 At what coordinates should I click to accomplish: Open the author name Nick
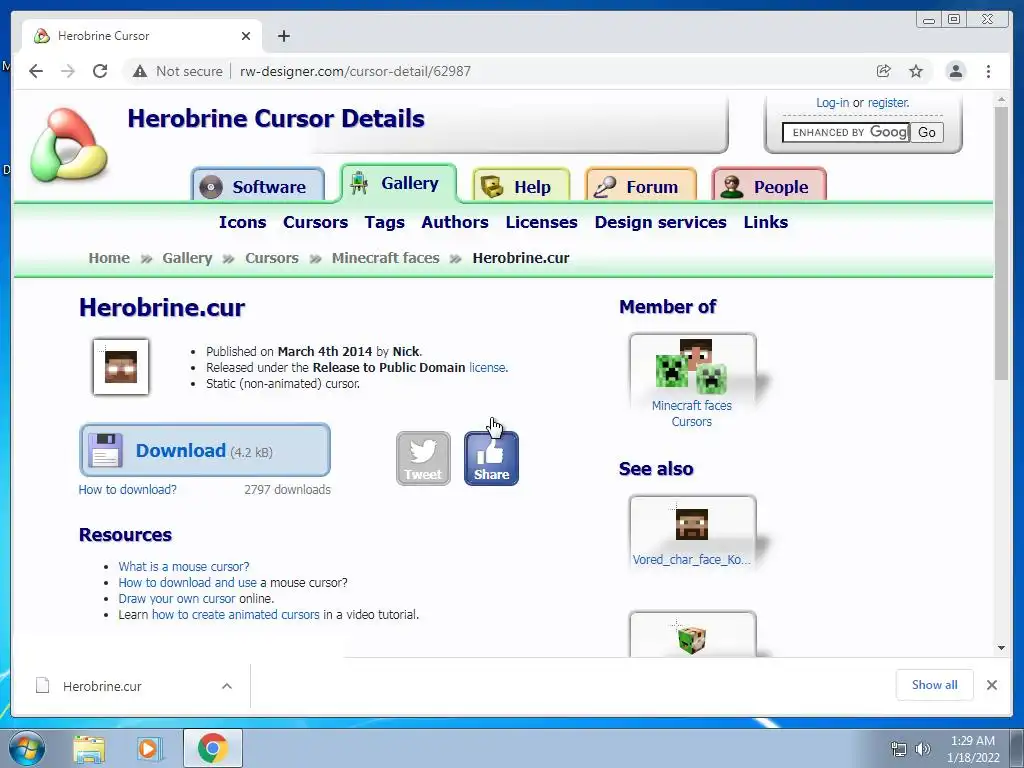tap(406, 351)
